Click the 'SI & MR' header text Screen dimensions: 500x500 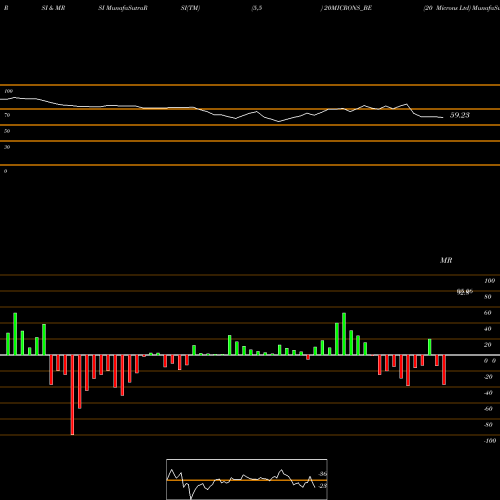53,8
